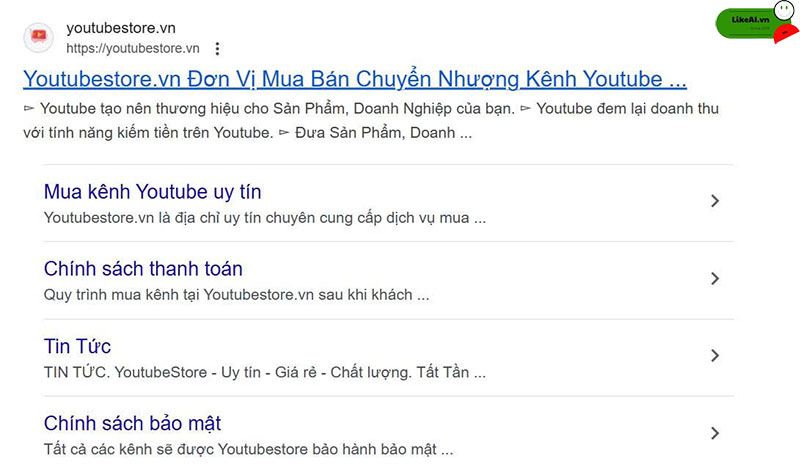This screenshot has height=472, width=800.
Task: Open the Youtubestore.vn Đơn Vị Mua Bán title link
Action: (x=355, y=79)
